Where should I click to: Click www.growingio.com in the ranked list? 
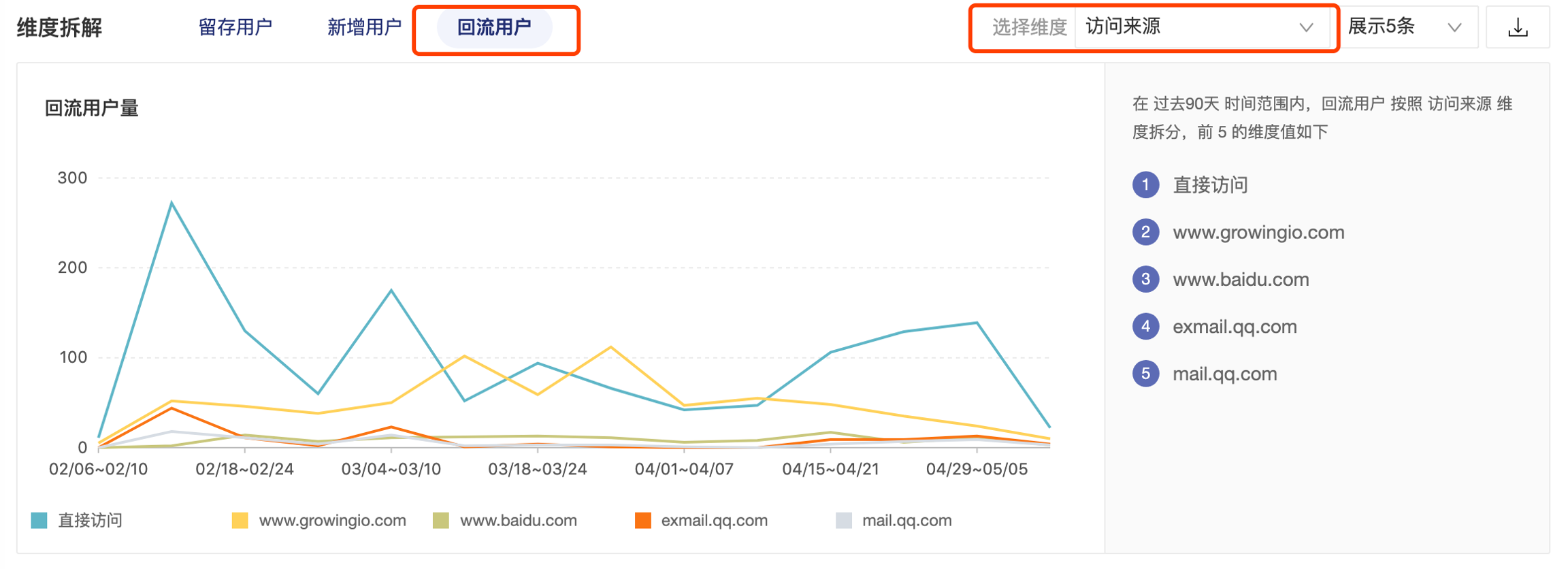point(1258,232)
